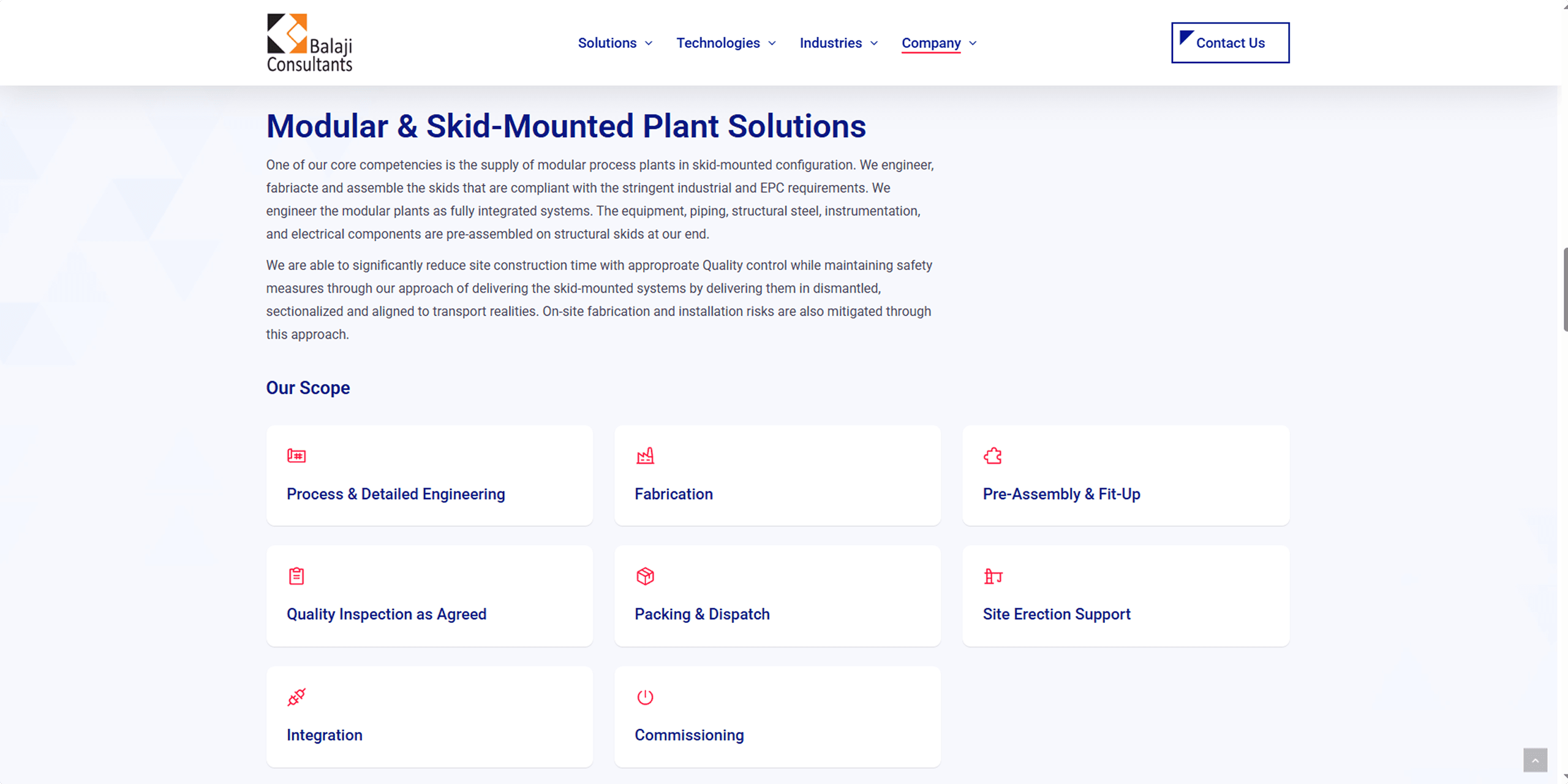Click the Fabrication card title
Screen dimensions: 1568x784
click(x=674, y=494)
